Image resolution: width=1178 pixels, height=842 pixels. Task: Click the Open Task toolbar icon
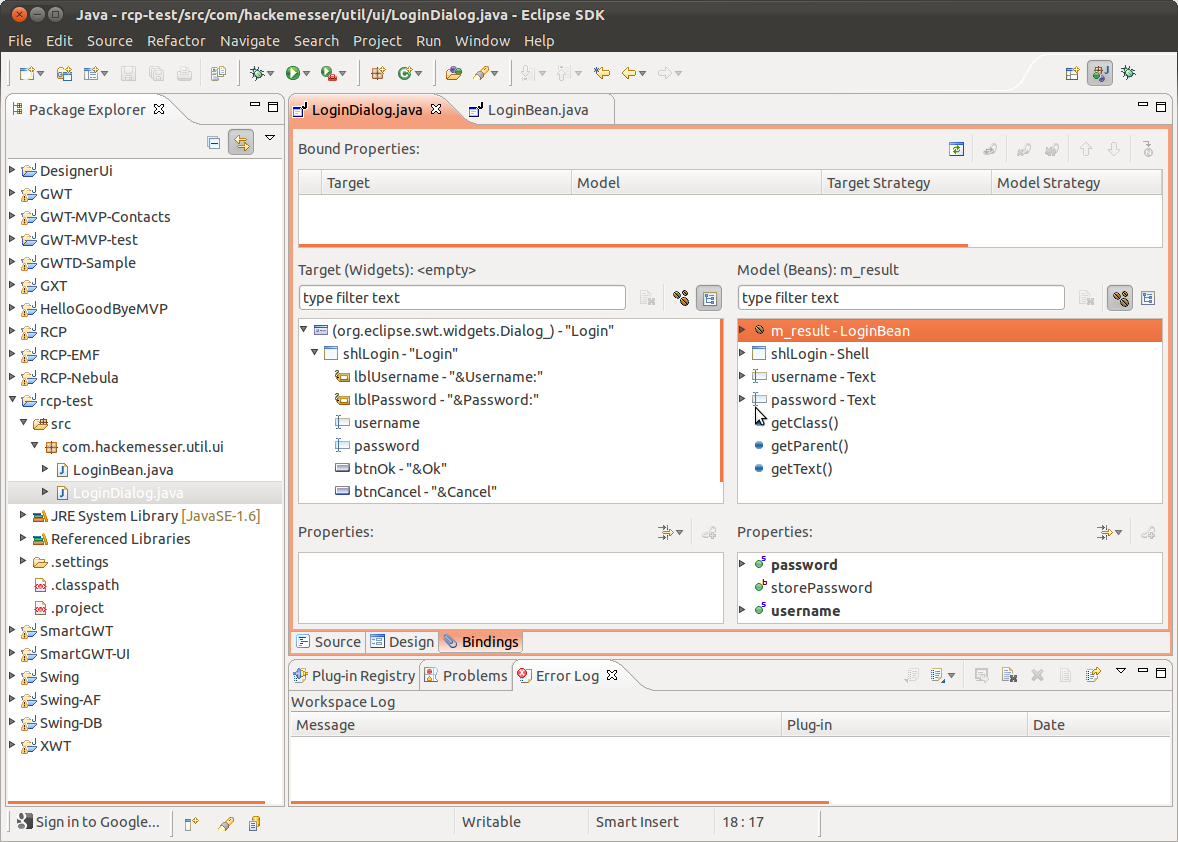(x=219, y=73)
